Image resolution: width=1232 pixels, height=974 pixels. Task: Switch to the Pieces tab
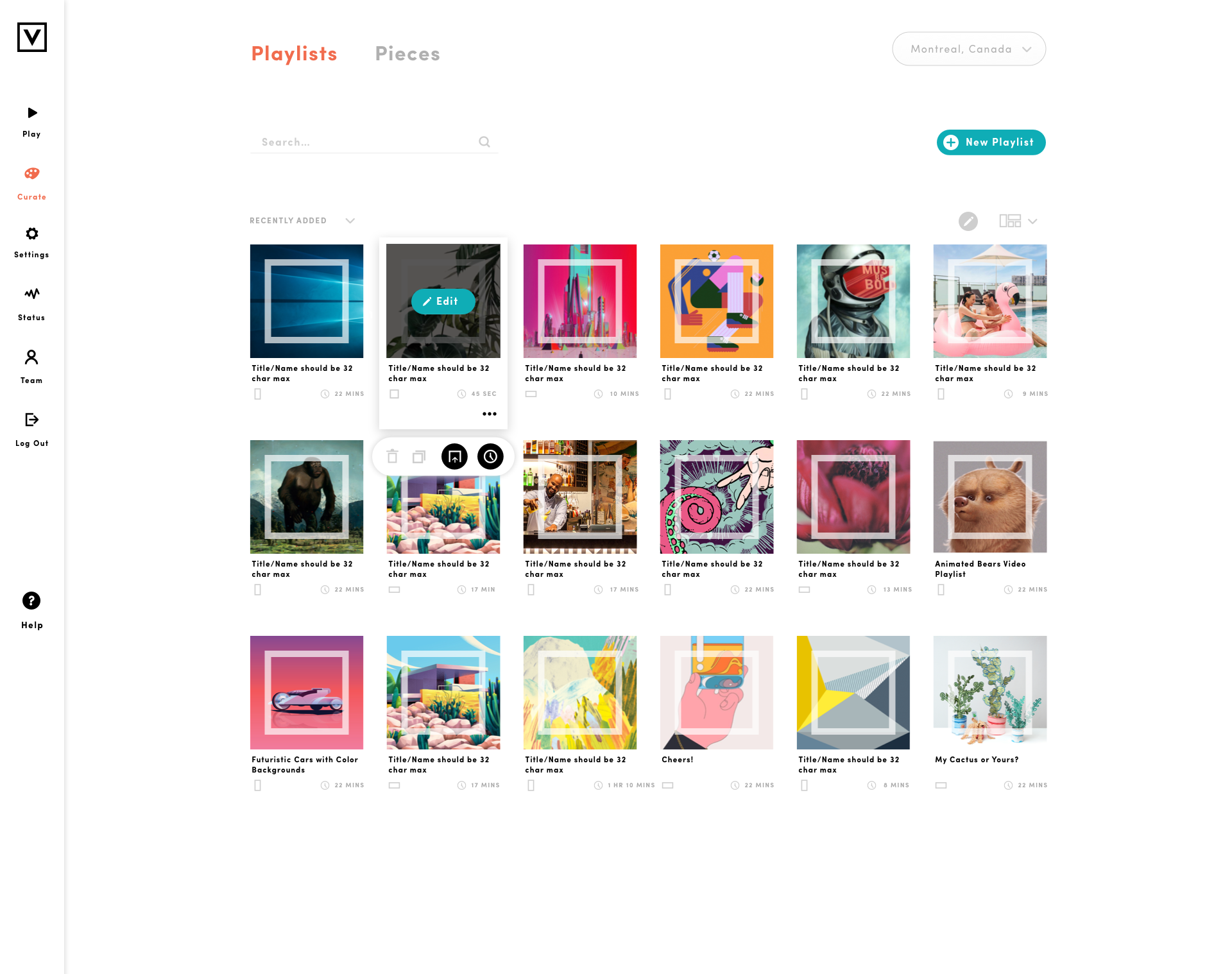(407, 54)
